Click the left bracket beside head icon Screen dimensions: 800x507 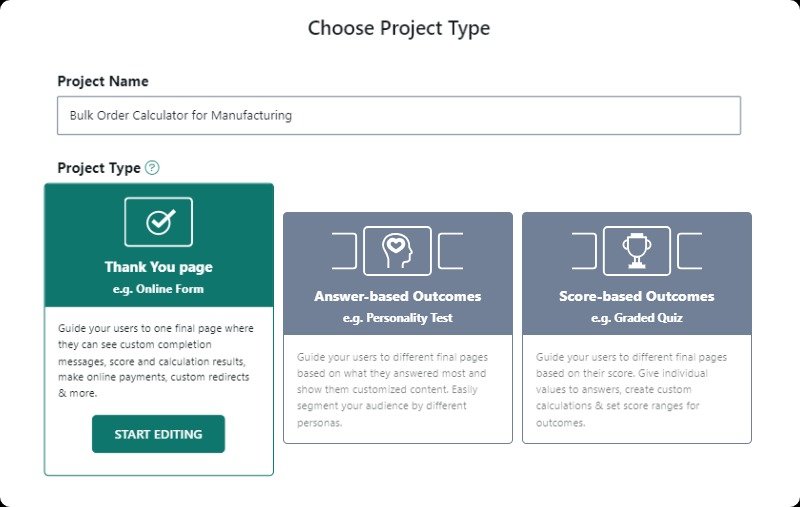tap(344, 250)
